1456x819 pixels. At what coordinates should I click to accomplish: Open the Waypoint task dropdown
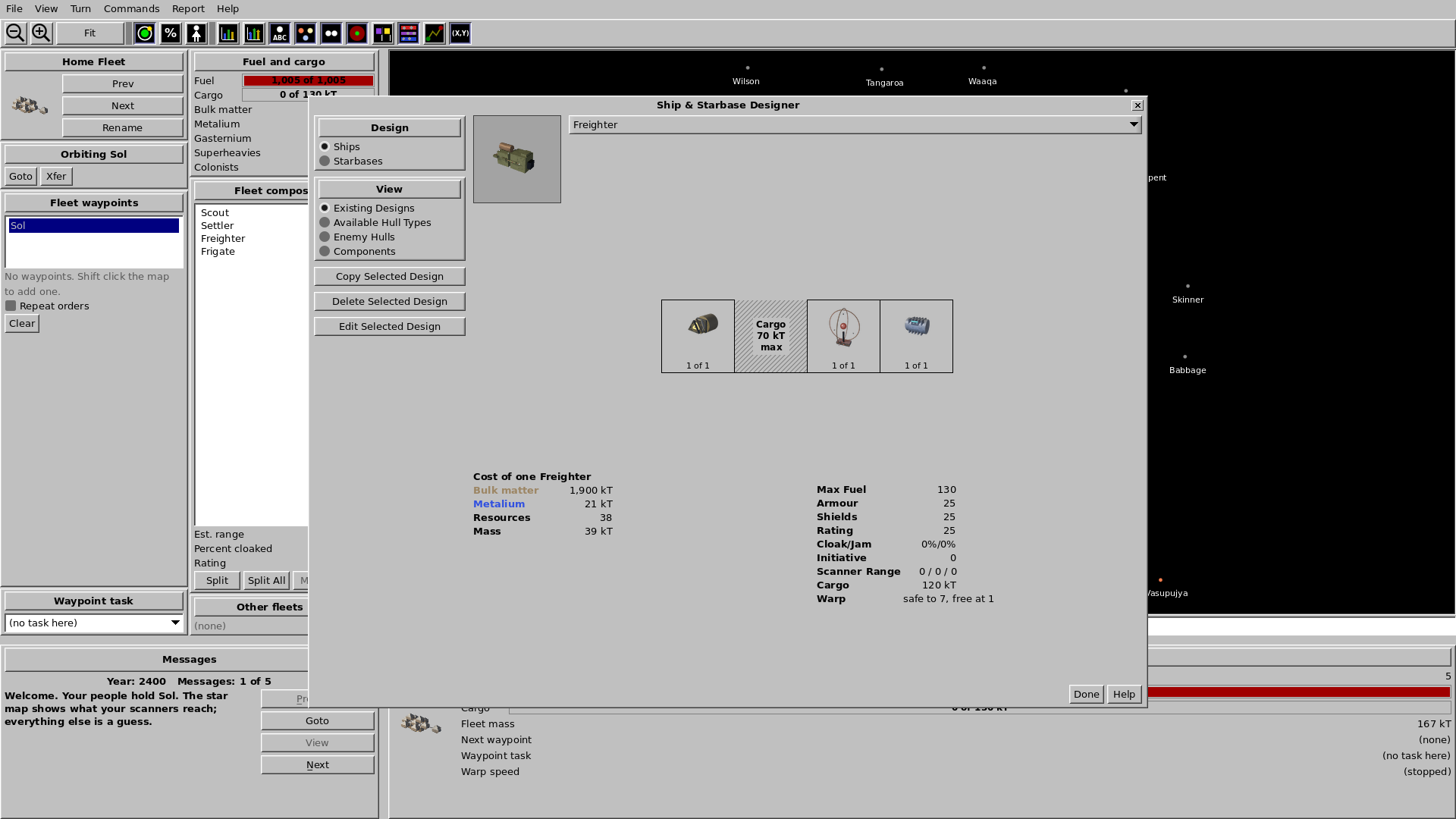click(x=94, y=623)
